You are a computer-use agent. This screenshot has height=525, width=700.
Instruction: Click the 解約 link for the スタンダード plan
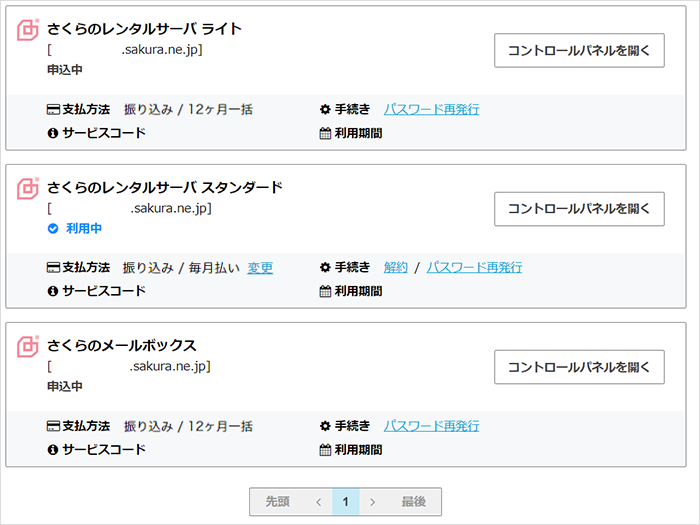pyautogui.click(x=396, y=268)
